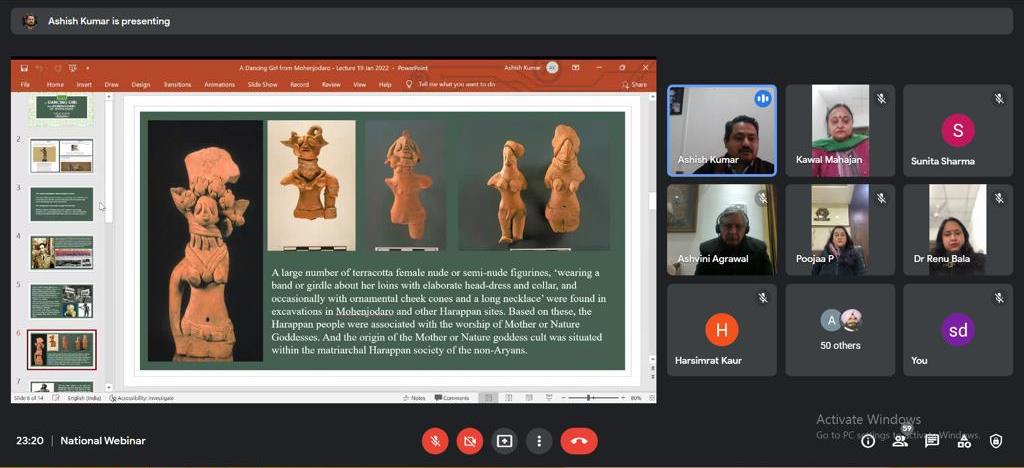Open PowerPoint Home tab

coord(55,84)
